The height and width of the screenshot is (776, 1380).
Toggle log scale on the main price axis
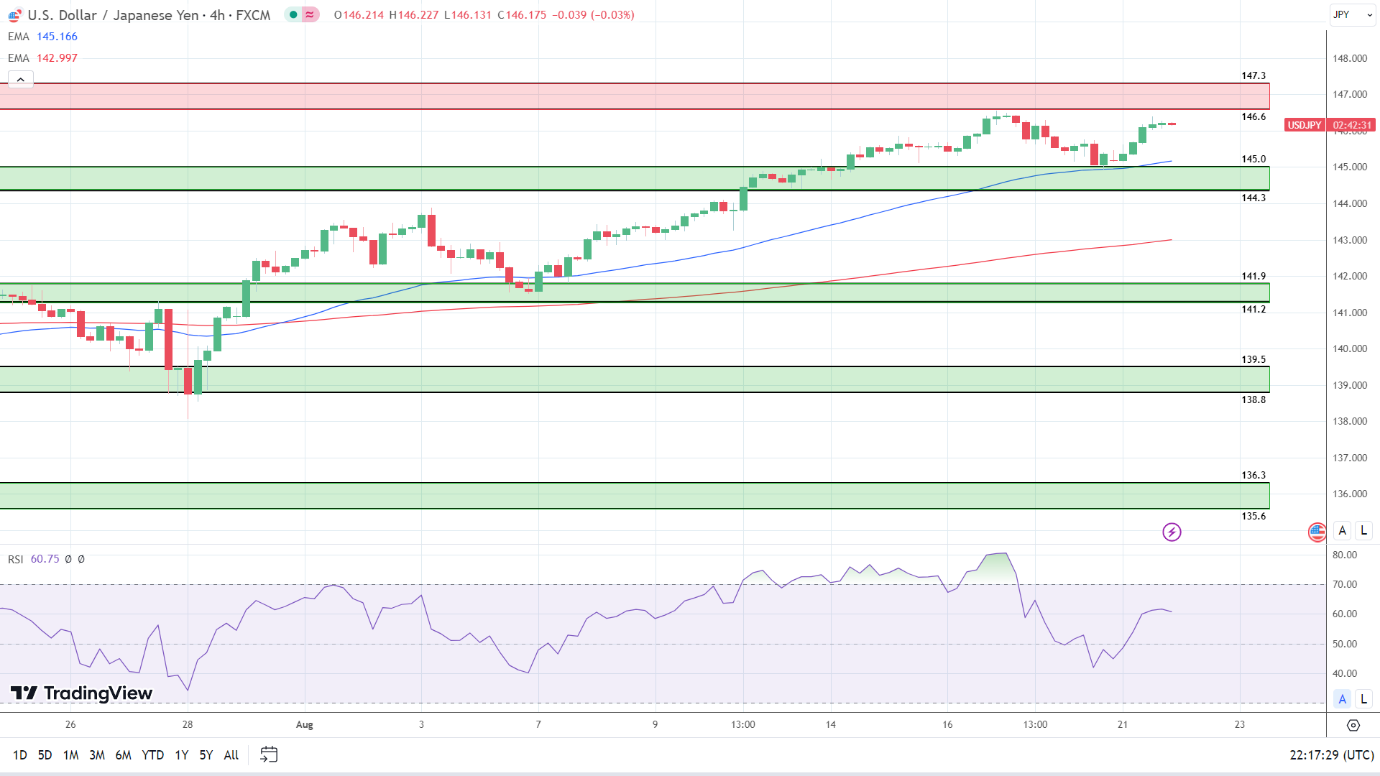pyautogui.click(x=1363, y=531)
